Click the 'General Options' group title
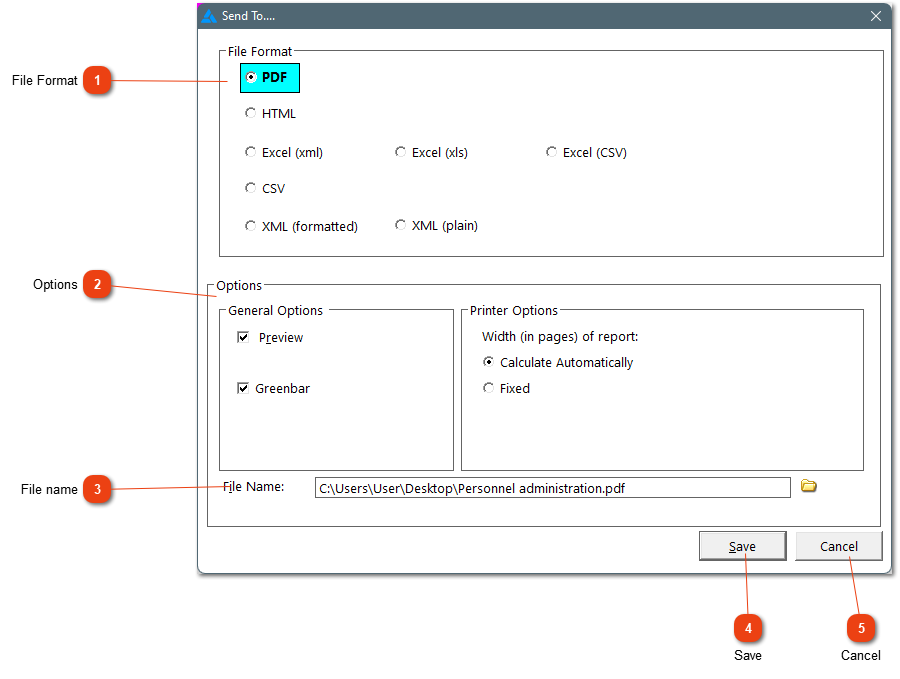This screenshot has height=679, width=900. pyautogui.click(x=276, y=311)
